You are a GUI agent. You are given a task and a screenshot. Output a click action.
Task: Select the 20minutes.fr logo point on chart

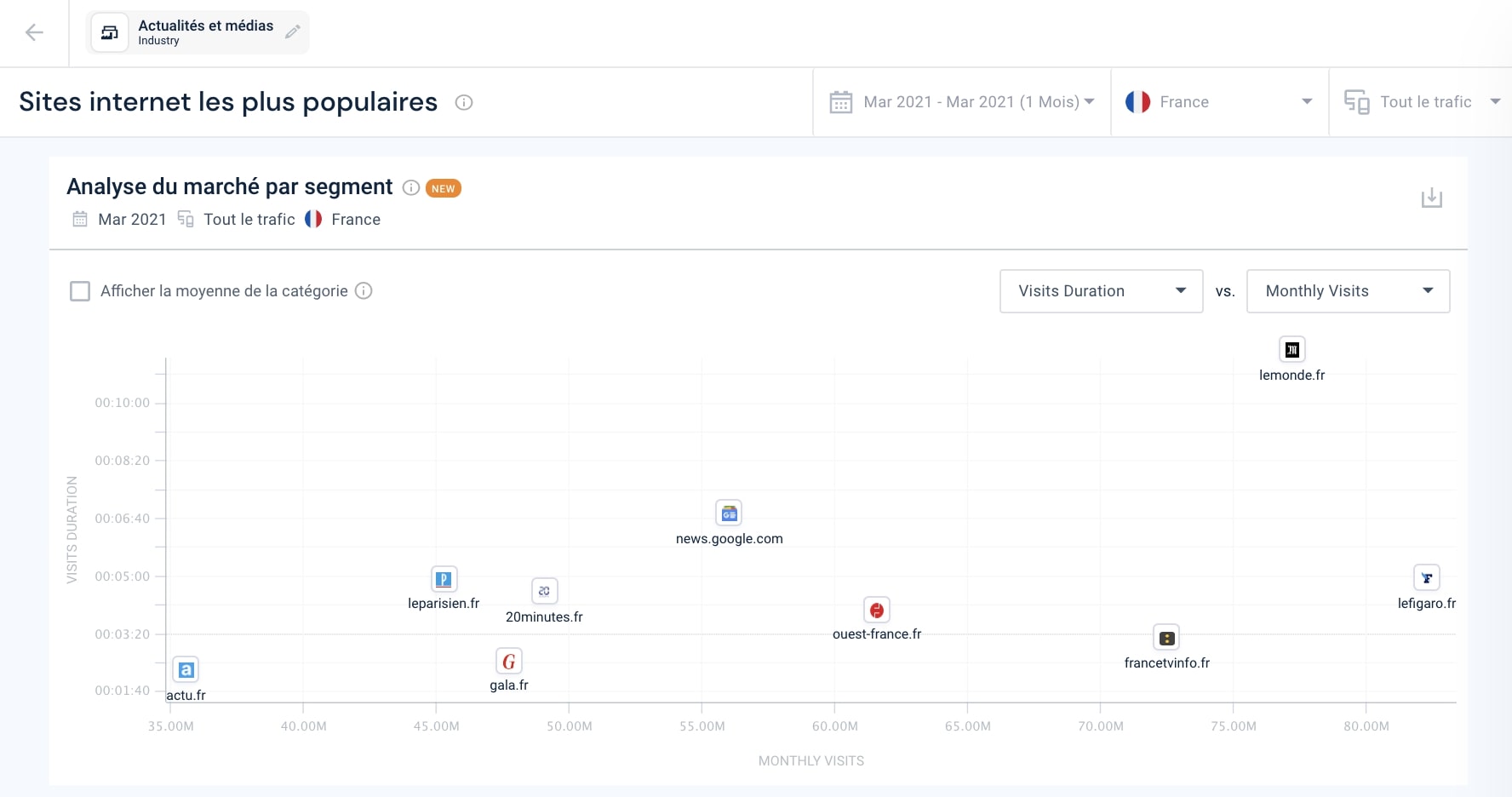[544, 591]
